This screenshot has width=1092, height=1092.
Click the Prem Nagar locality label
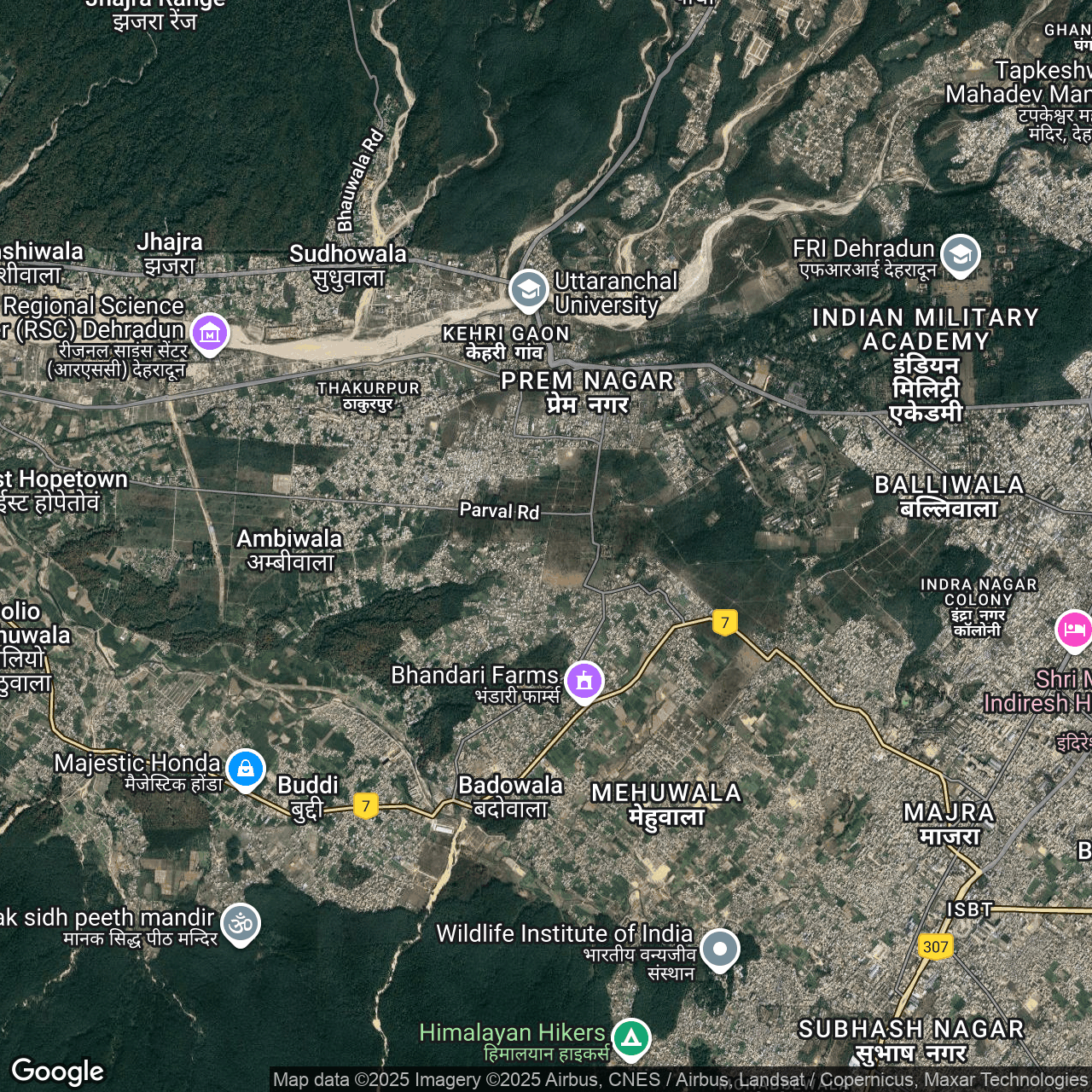[587, 392]
